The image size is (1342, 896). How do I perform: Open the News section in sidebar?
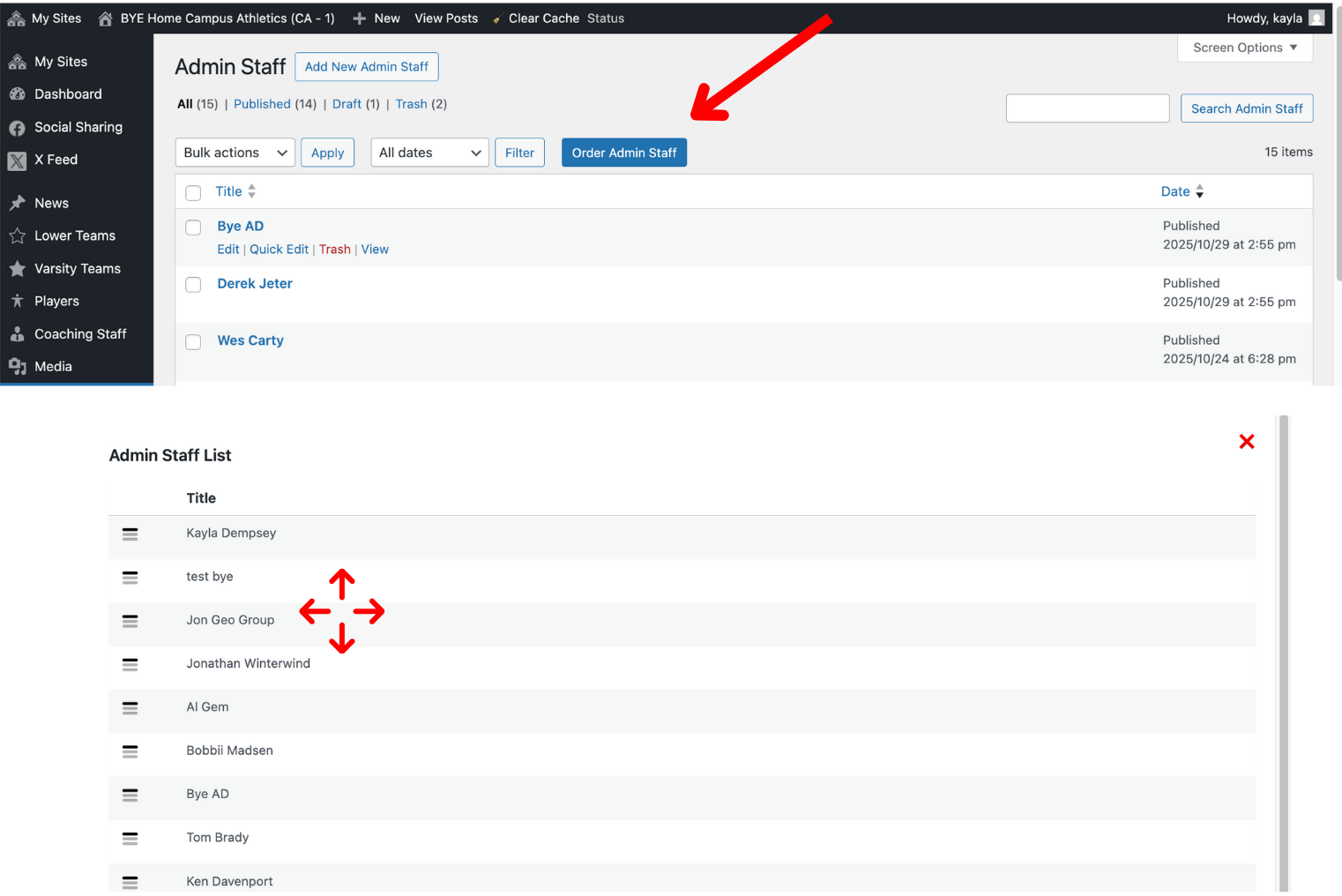[x=50, y=203]
